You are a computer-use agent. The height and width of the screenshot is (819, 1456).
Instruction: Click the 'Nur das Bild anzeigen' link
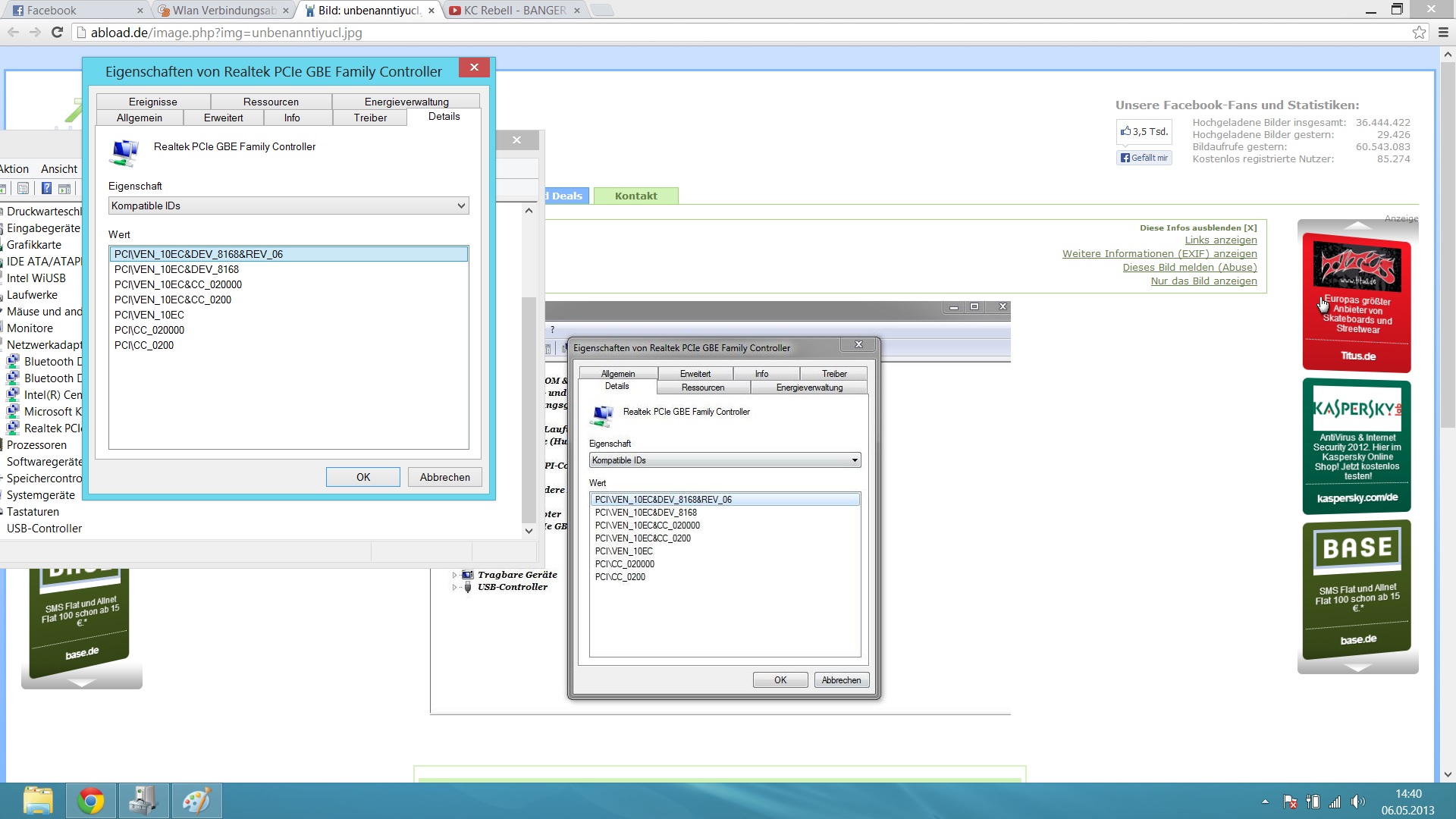1203,281
